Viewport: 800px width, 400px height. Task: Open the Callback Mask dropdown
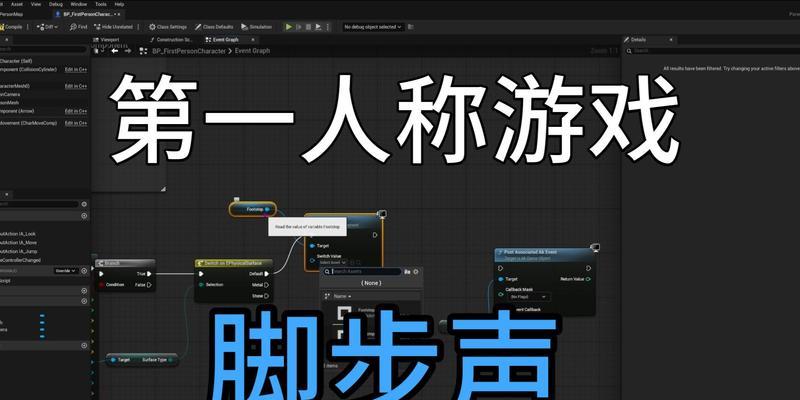point(530,297)
